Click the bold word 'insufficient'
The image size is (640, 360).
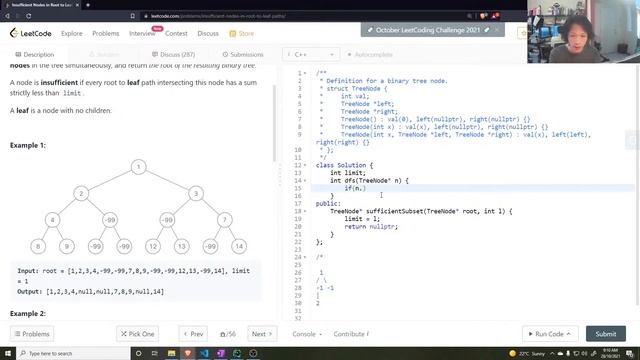pos(59,82)
